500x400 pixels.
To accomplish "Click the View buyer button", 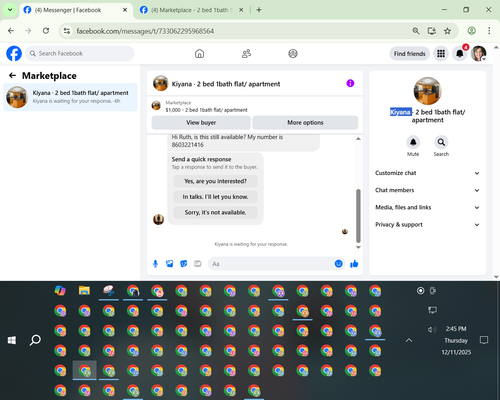I will (201, 123).
